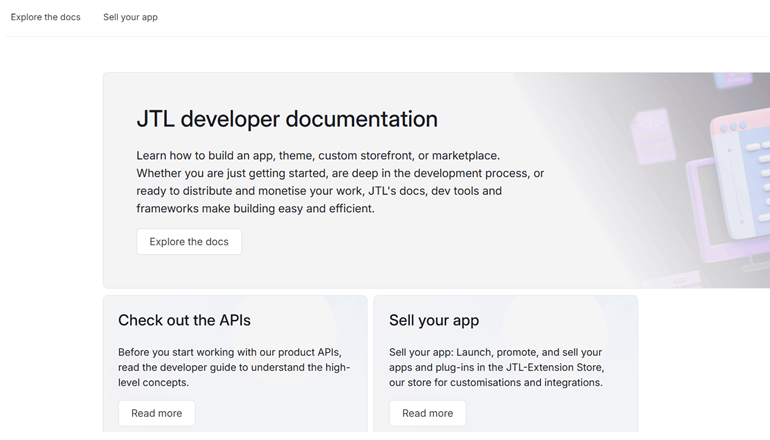Click the three window dots in illustration
770x440 pixels.
coord(733,127)
